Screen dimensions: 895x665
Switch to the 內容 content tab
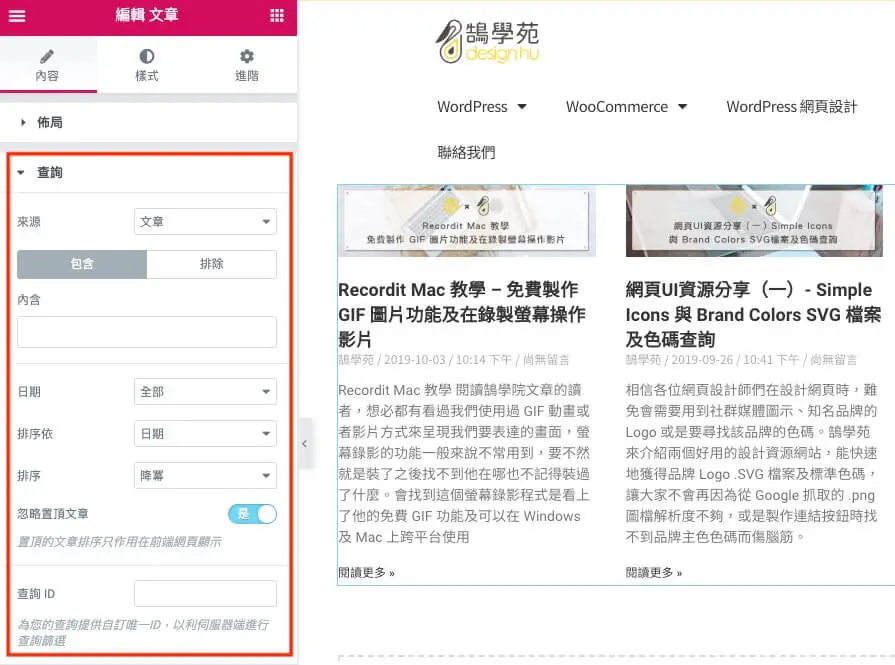47,65
